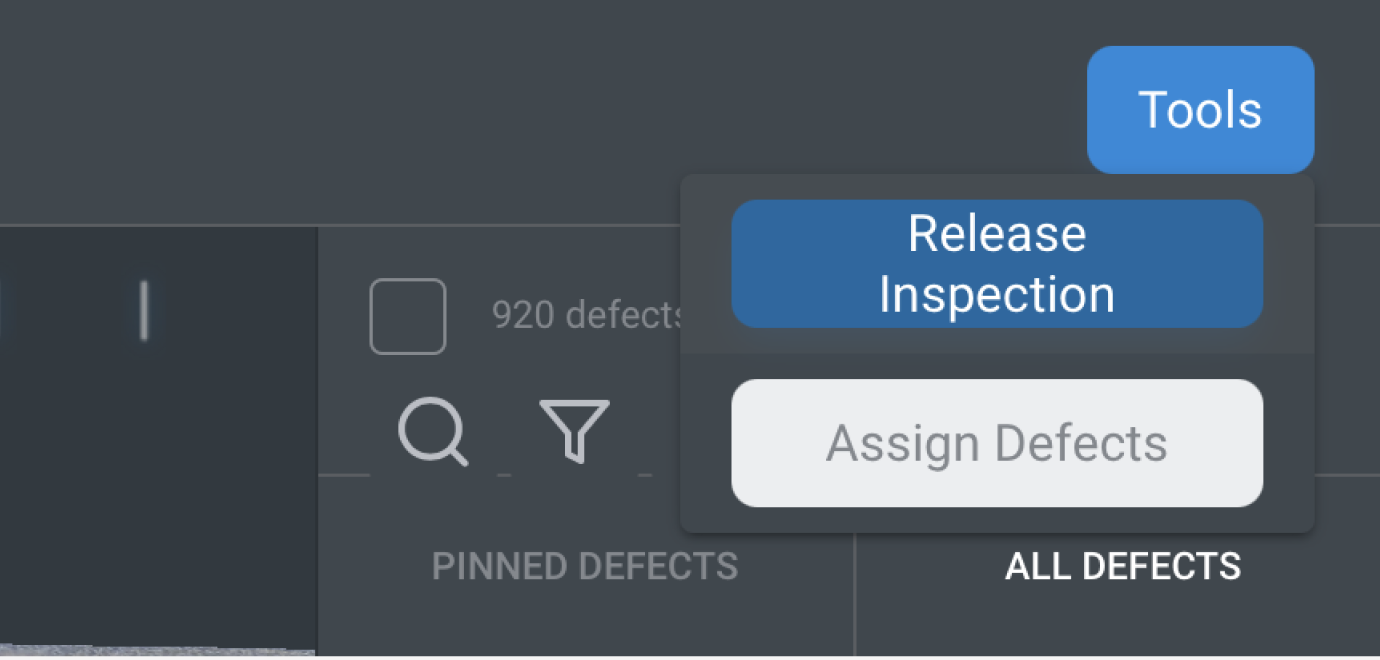The width and height of the screenshot is (1380, 660).
Task: Search the defects list
Action: point(432,431)
